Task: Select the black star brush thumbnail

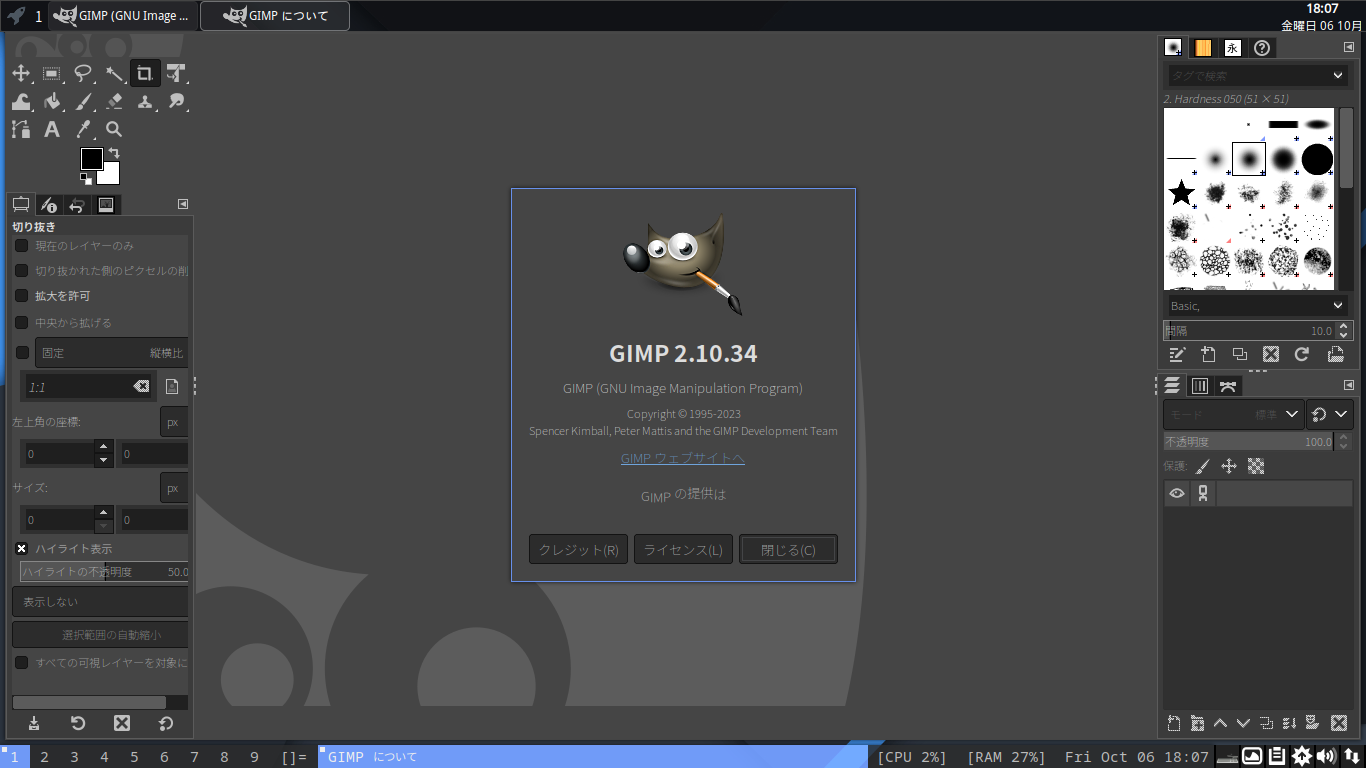Action: point(1182,193)
